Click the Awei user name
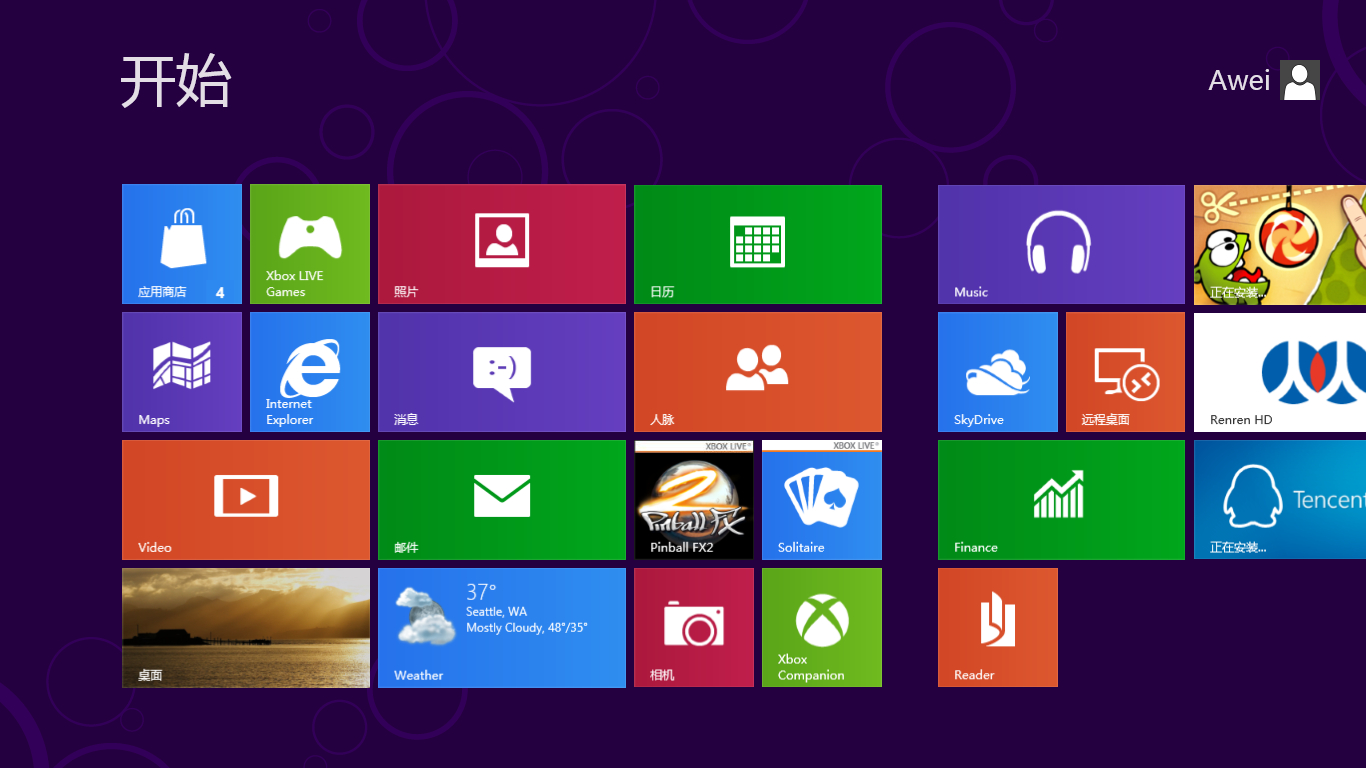The height and width of the screenshot is (768, 1366). point(1239,80)
